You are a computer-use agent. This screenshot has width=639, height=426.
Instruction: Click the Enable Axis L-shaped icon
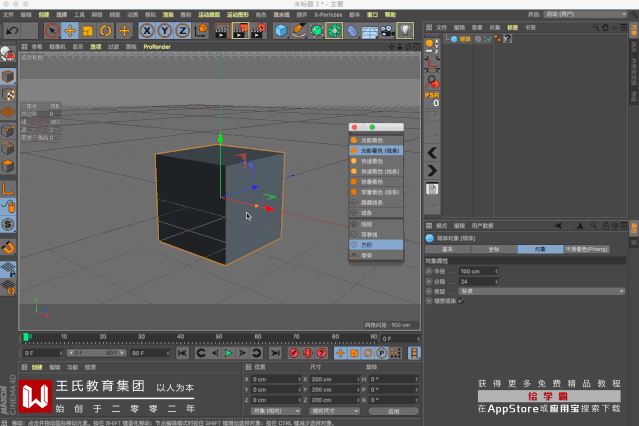pos(8,189)
